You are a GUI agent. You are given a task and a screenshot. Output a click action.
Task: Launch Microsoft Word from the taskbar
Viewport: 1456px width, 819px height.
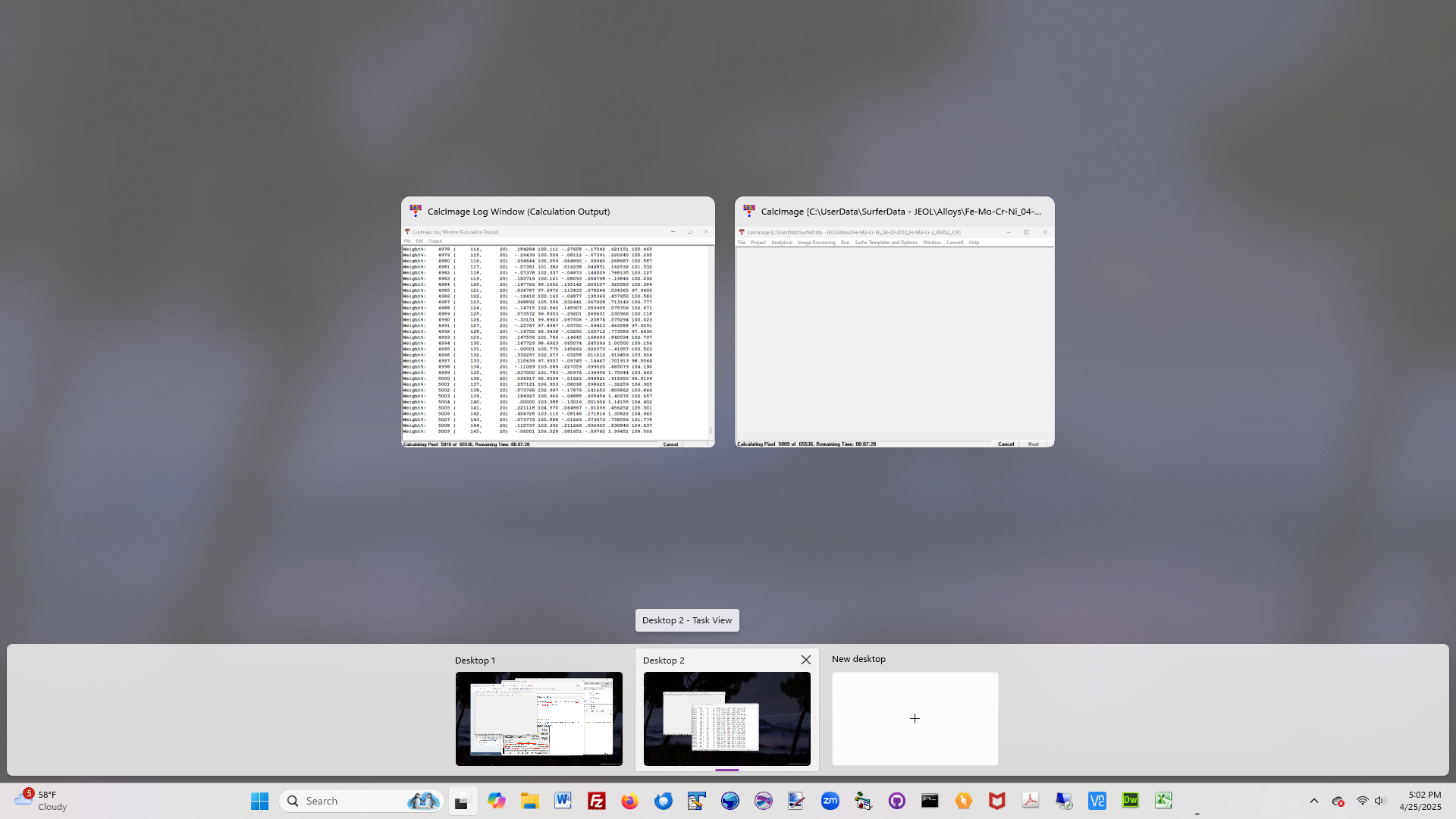pos(563,801)
